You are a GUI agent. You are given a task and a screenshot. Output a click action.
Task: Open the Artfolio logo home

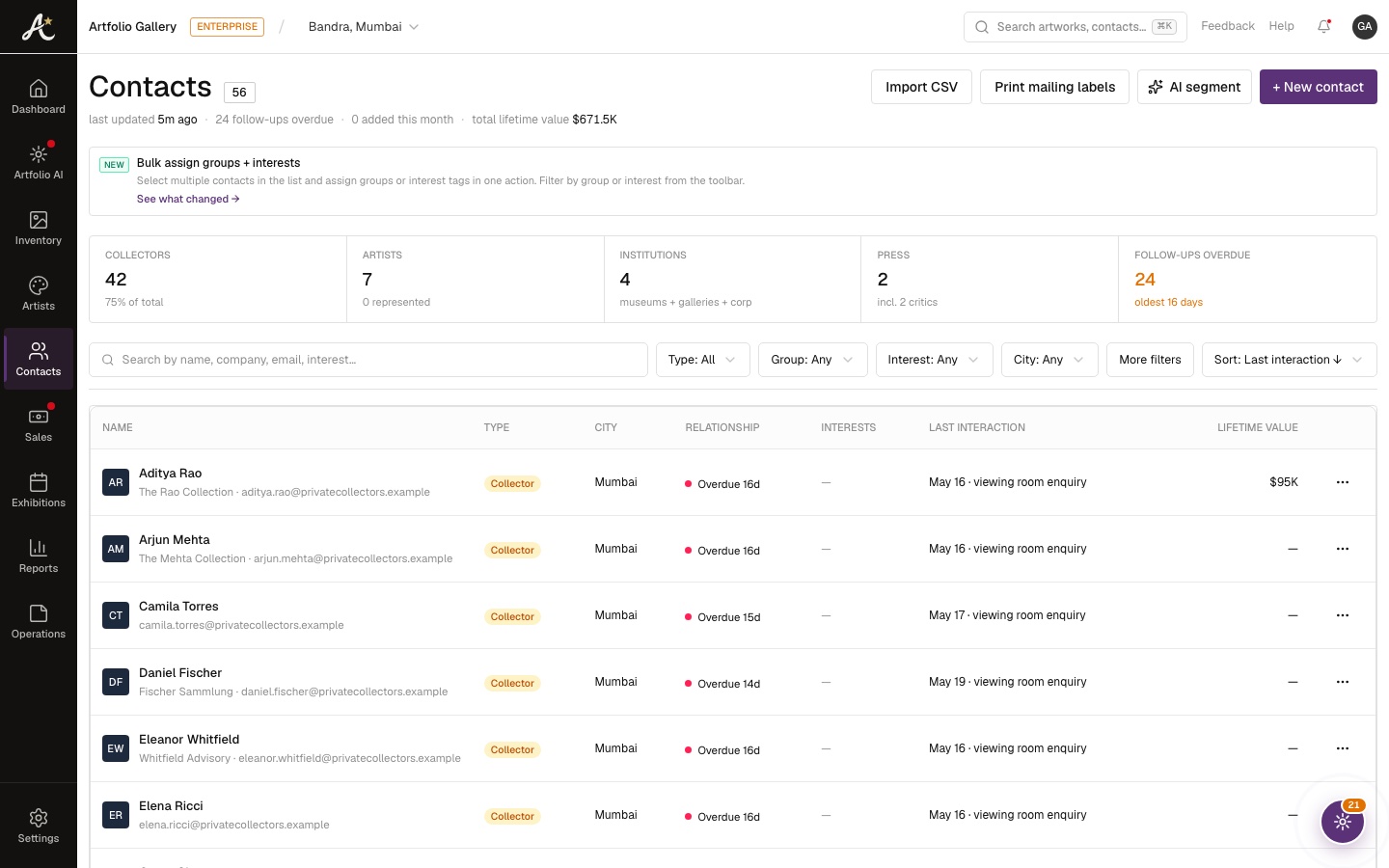(39, 27)
